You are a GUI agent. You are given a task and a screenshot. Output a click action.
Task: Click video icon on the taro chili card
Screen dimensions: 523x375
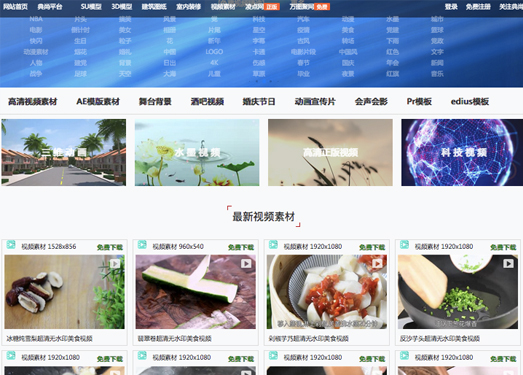(x=273, y=245)
